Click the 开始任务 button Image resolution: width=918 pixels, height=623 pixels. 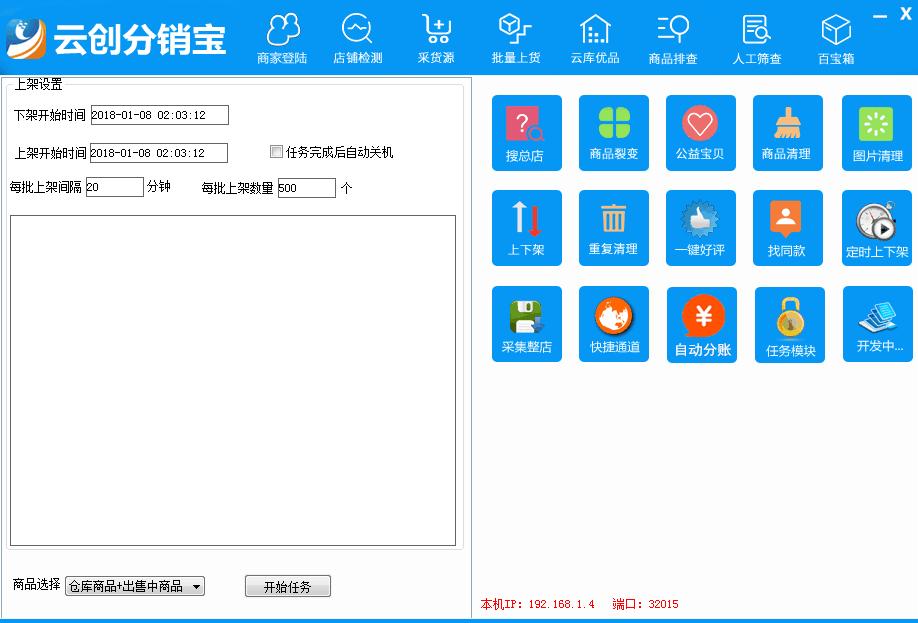click(x=288, y=586)
